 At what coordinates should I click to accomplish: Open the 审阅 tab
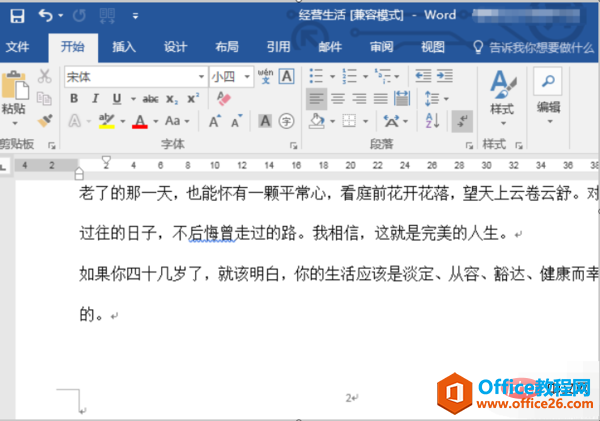(382, 47)
